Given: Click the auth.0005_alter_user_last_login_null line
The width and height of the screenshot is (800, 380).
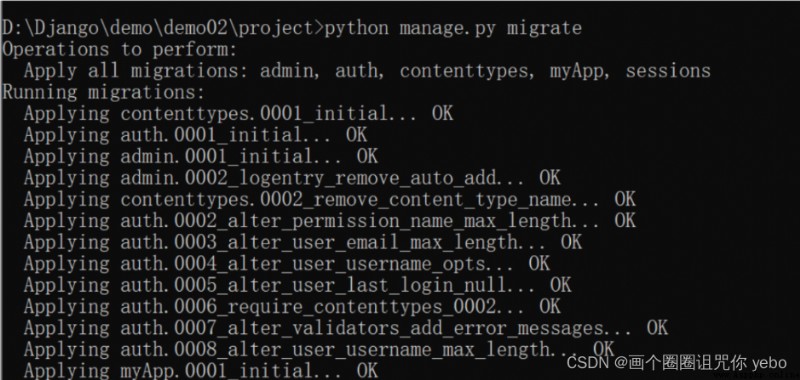Looking at the screenshot, I should pyautogui.click(x=297, y=285).
